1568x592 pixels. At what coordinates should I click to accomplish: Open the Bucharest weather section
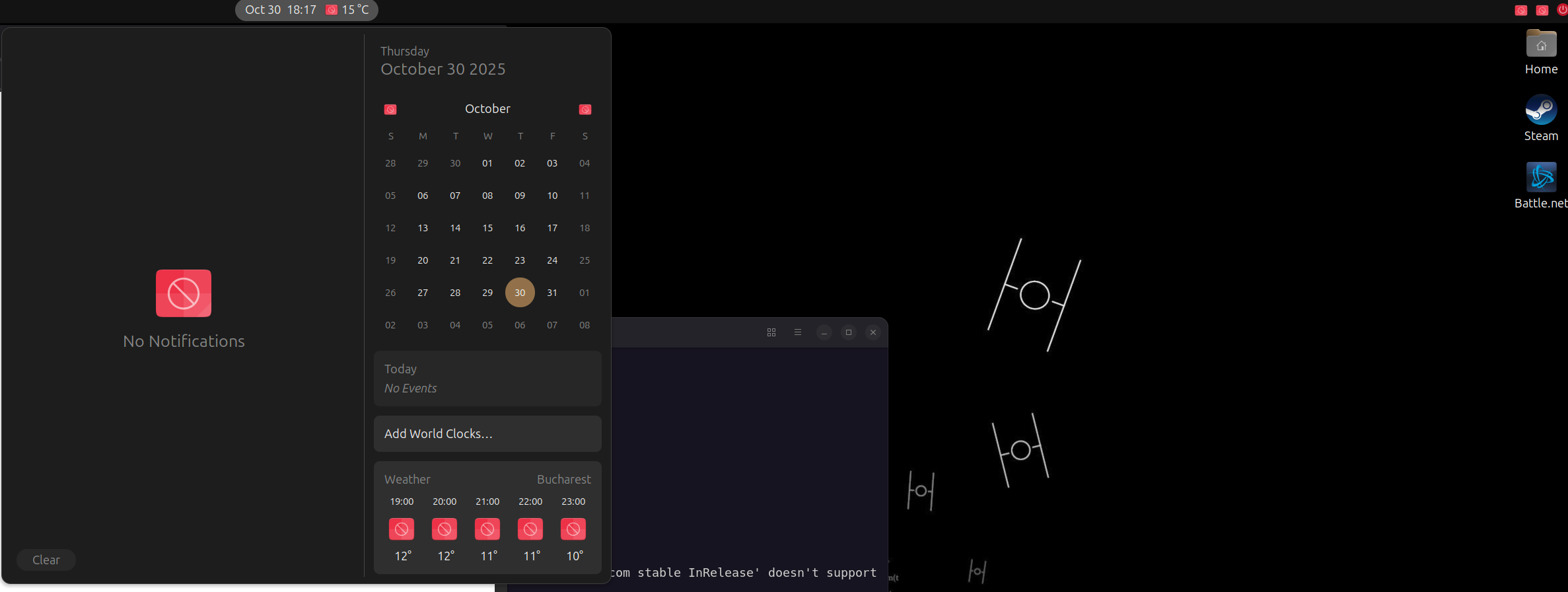487,480
